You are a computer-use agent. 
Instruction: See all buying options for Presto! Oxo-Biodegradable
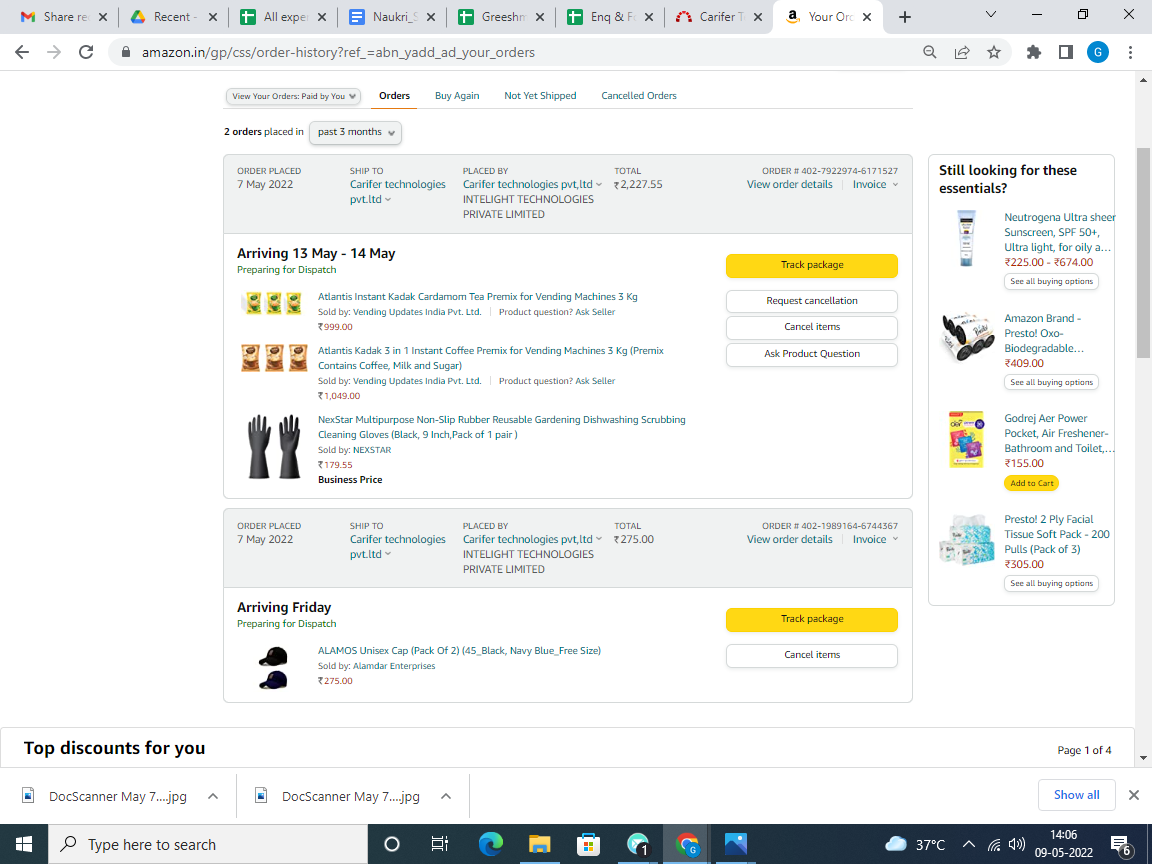pyautogui.click(x=1051, y=382)
